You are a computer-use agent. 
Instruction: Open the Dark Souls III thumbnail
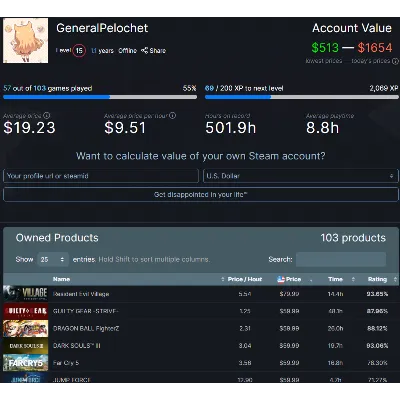25,346
